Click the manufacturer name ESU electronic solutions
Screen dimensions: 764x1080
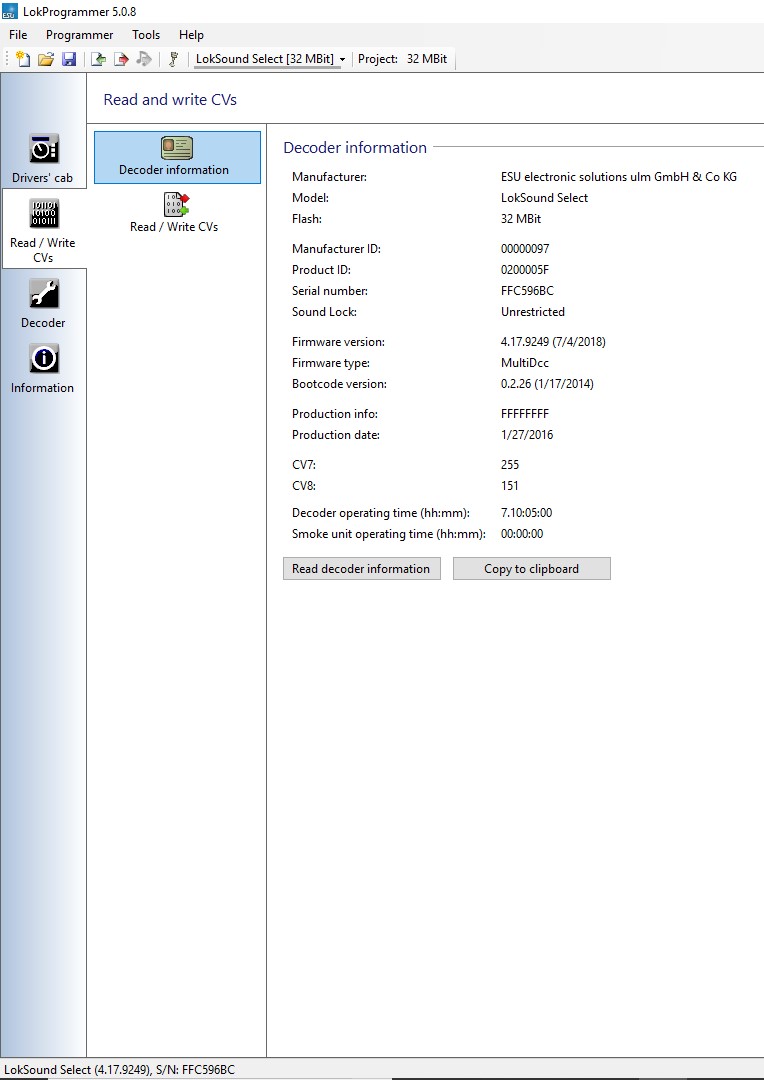tap(619, 177)
